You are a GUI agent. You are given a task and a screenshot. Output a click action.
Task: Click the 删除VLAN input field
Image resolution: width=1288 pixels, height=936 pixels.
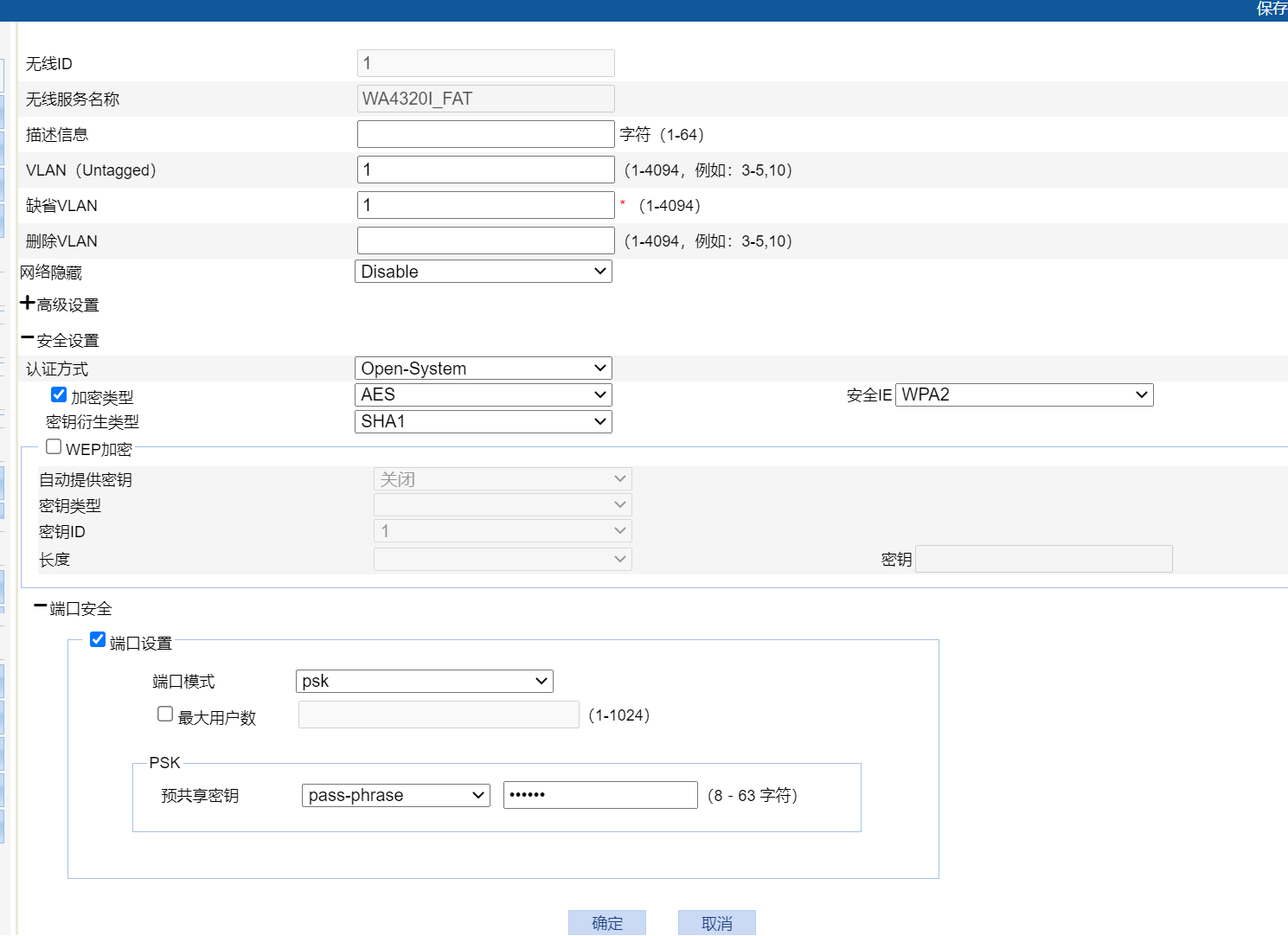(x=486, y=240)
